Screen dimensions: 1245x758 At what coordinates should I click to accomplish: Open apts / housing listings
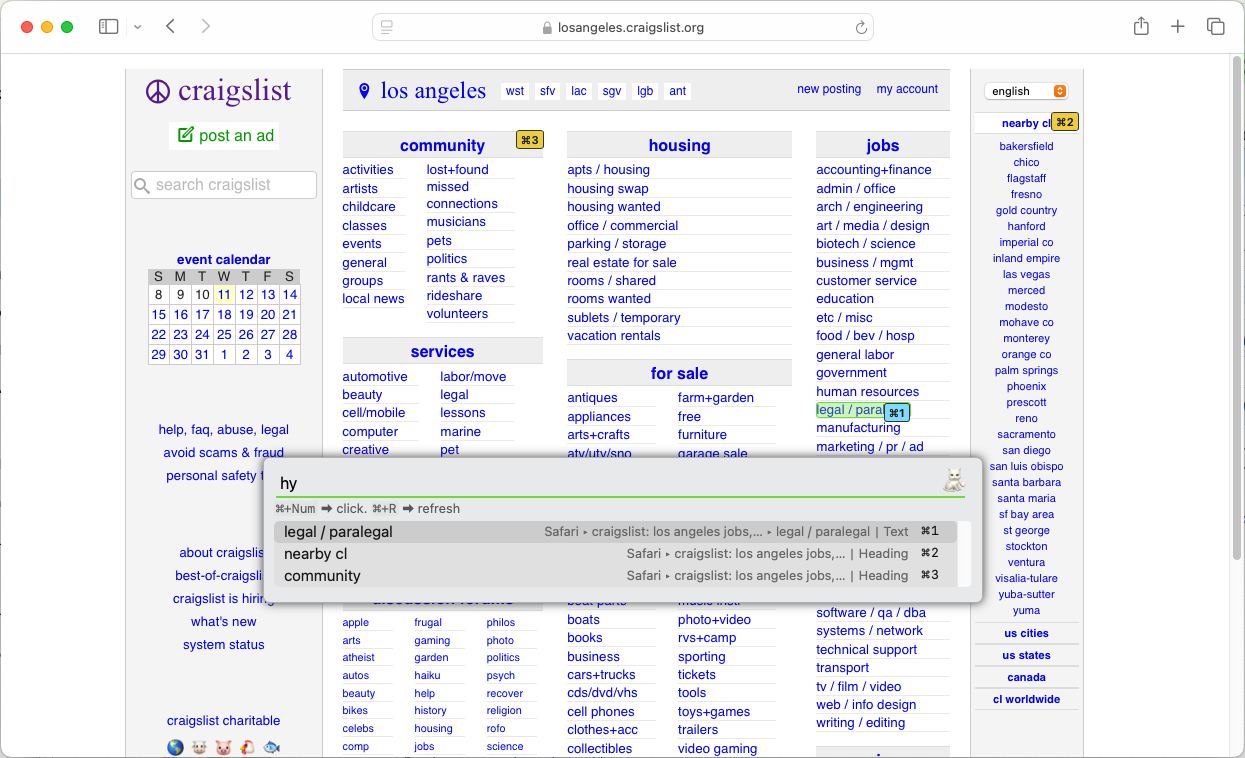tap(608, 170)
